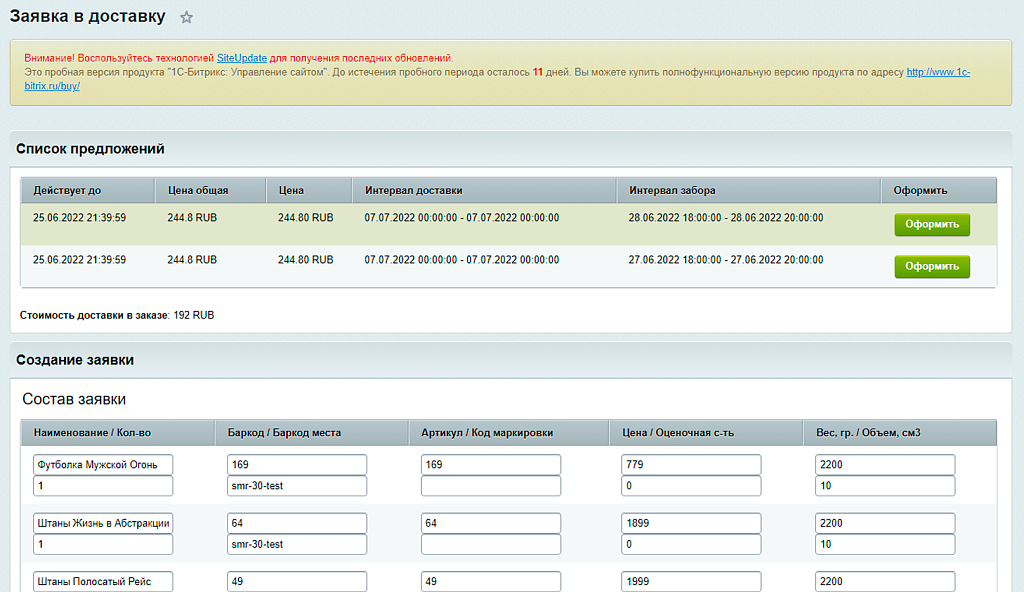Click the price field containing 1899

pyautogui.click(x=691, y=523)
